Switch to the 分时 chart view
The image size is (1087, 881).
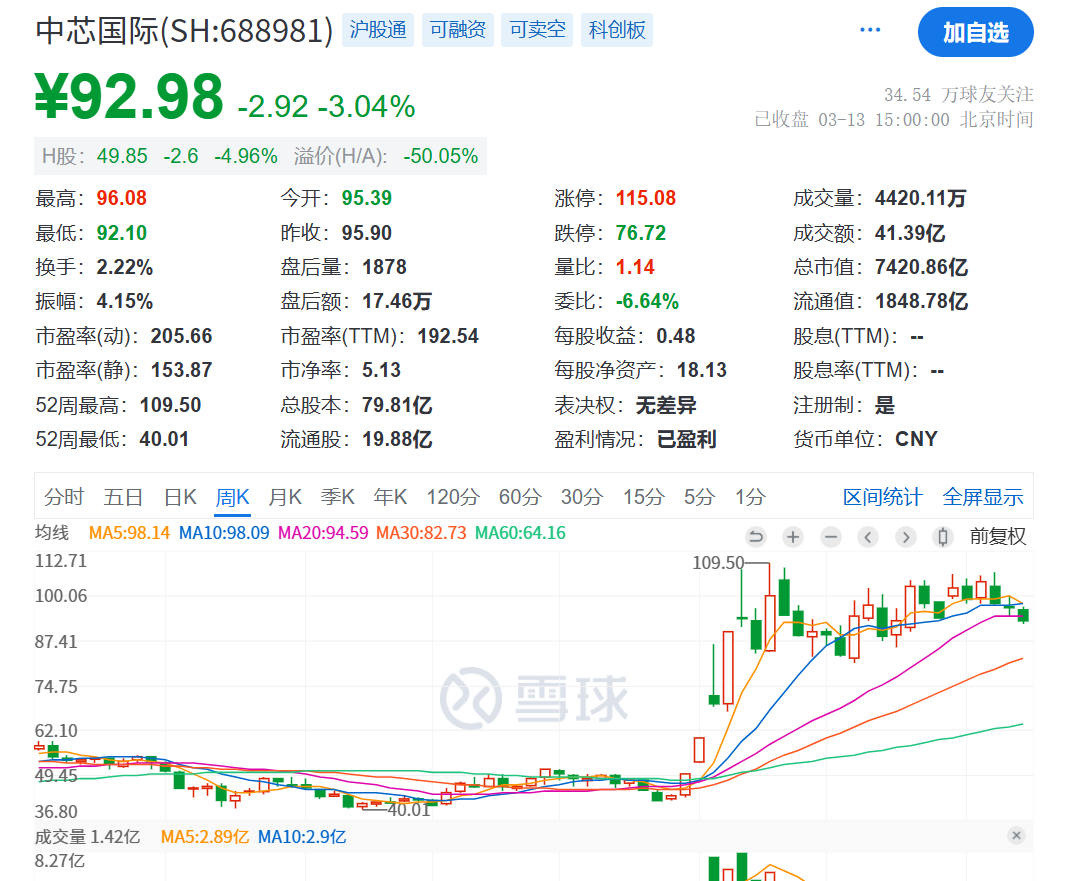(x=64, y=497)
